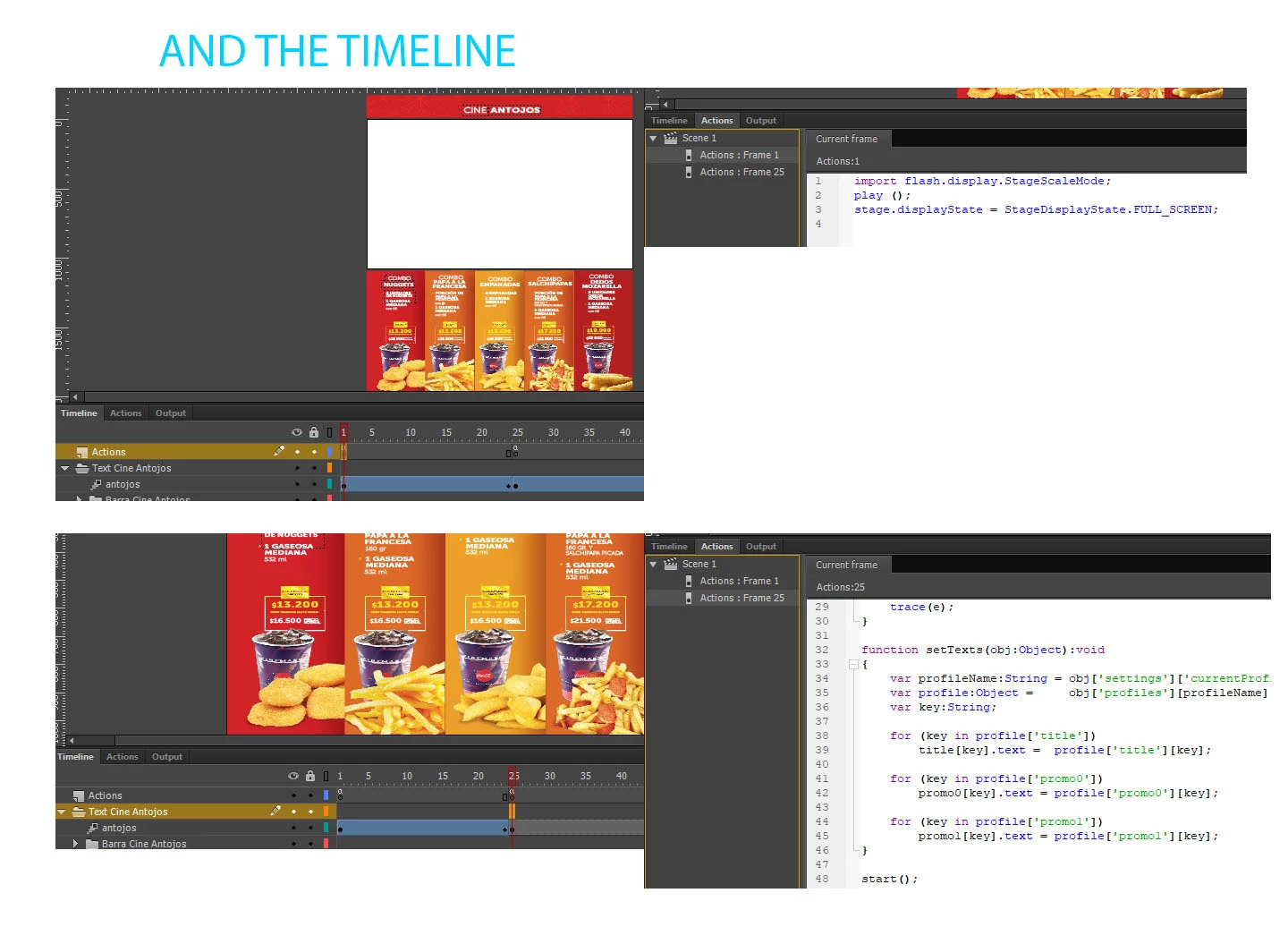Image resolution: width=1288 pixels, height=944 pixels.
Task: Expand Barra Cine Antojos folder, lower timeline
Action: pos(75,844)
